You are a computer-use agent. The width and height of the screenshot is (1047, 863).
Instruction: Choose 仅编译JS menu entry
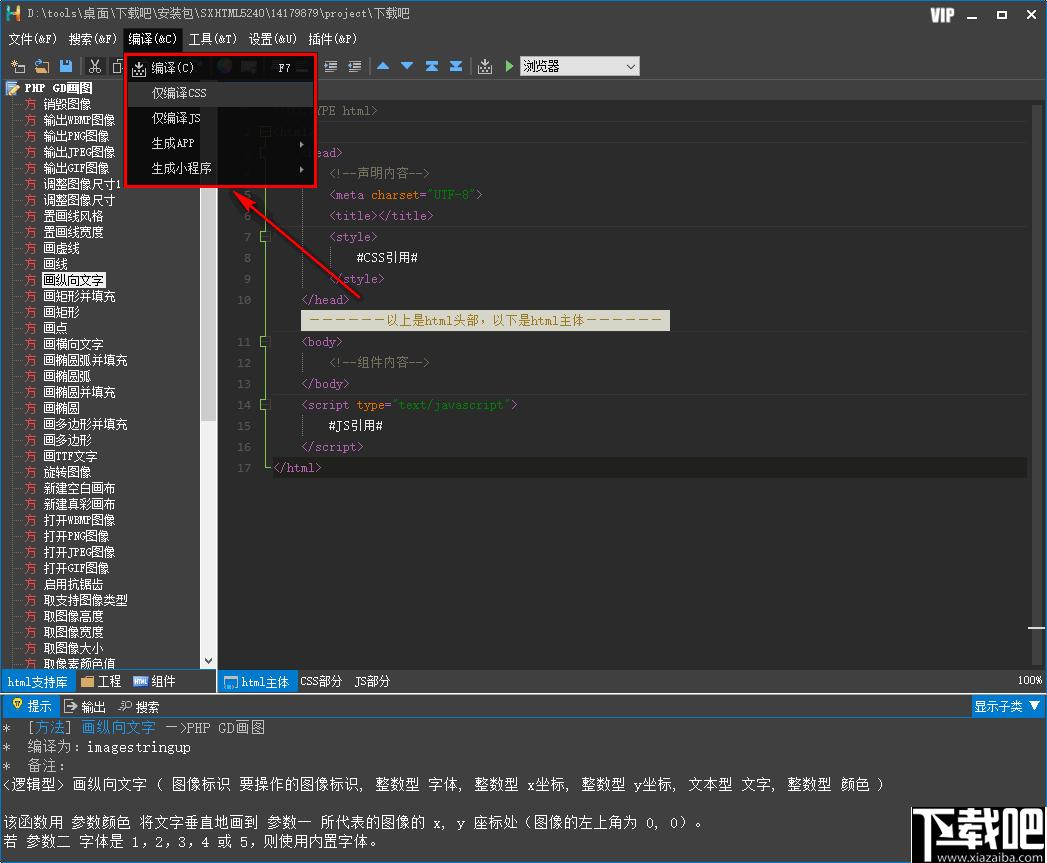coord(220,118)
